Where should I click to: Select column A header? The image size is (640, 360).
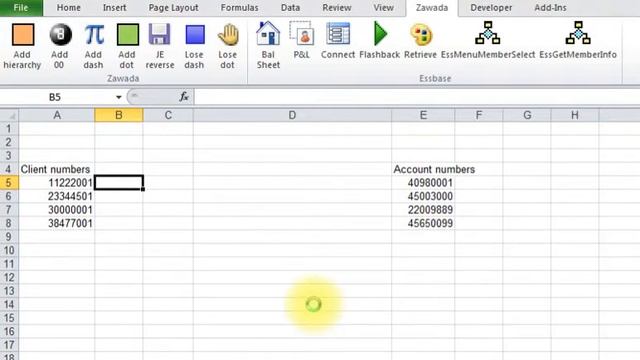[x=57, y=116]
